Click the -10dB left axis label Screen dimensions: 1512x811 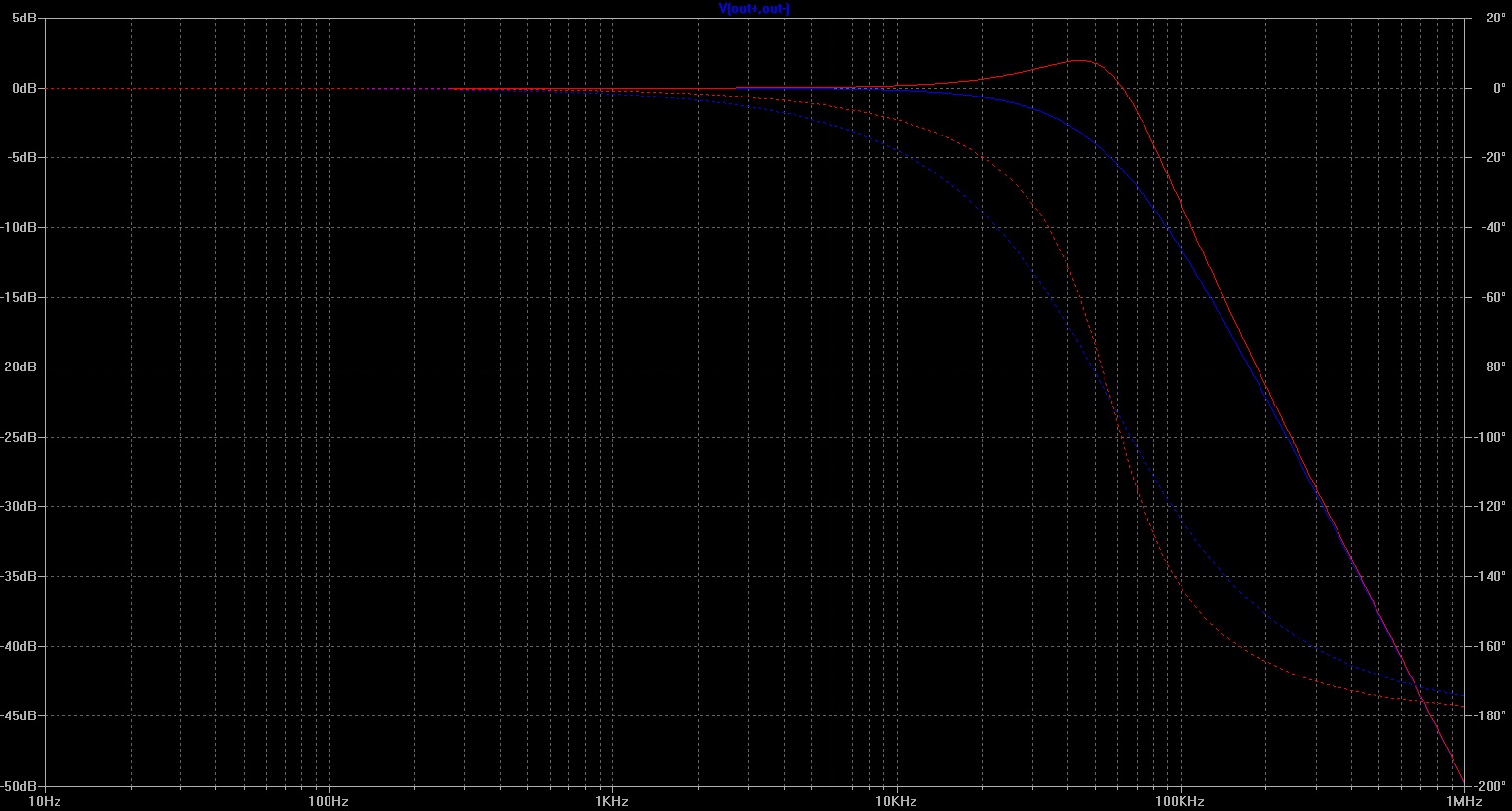pos(19,227)
